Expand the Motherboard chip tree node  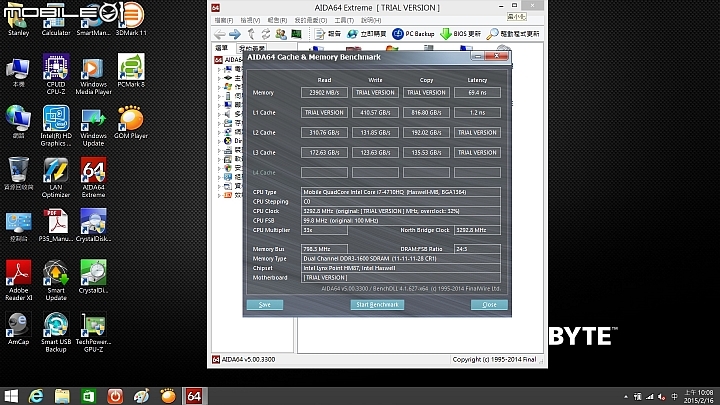(219, 78)
